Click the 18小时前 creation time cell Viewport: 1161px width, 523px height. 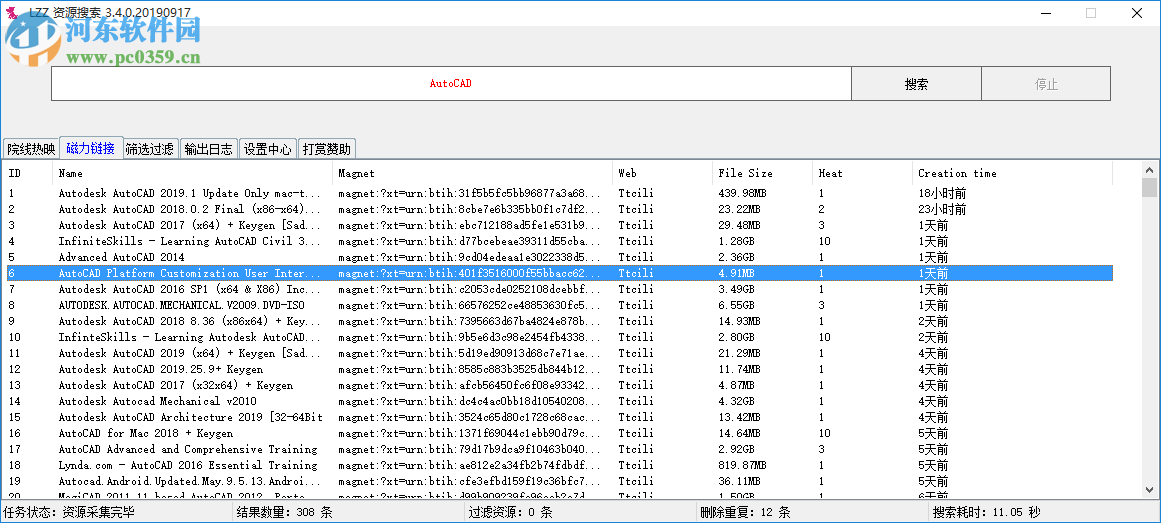[x=942, y=193]
